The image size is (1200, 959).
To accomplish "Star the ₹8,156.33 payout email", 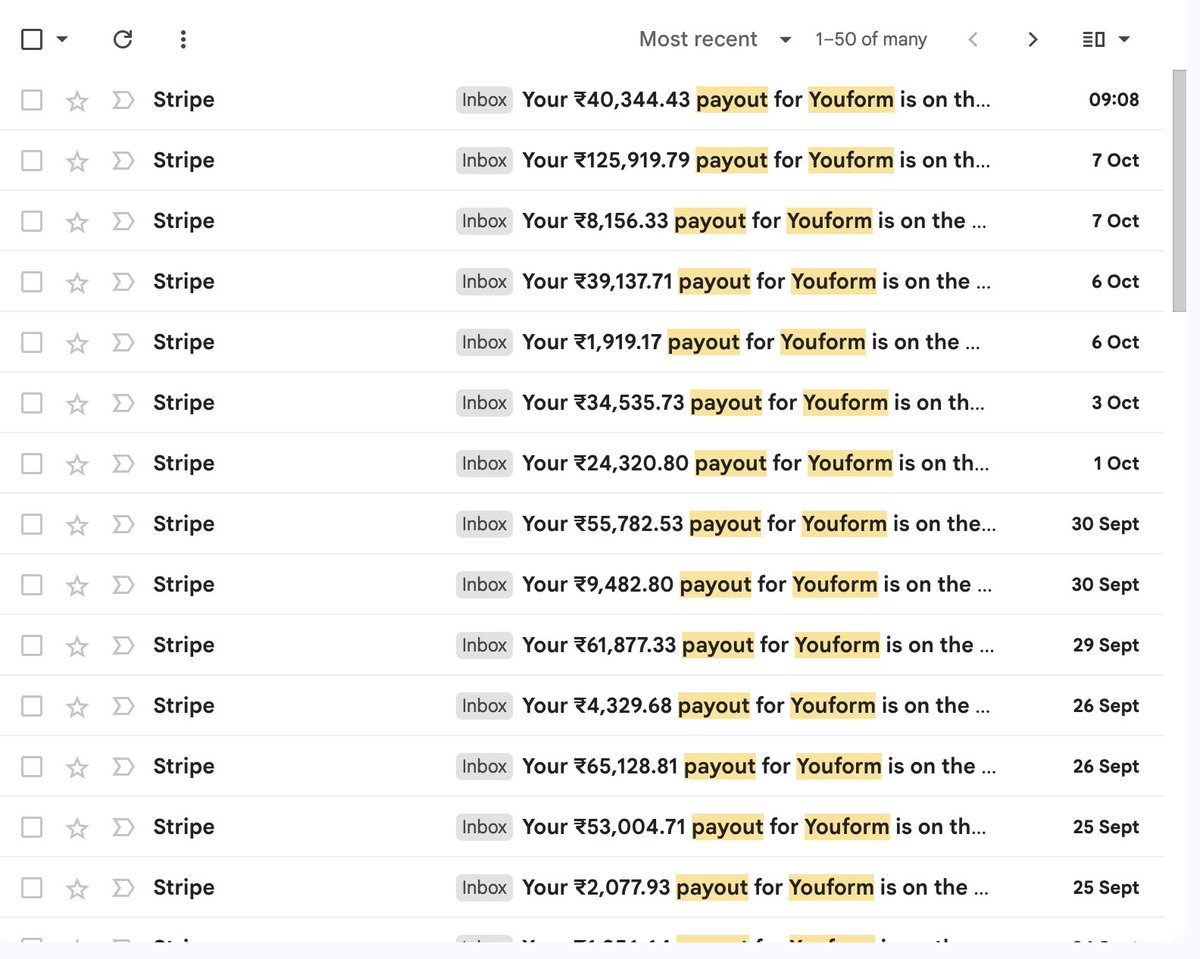I will [x=77, y=221].
